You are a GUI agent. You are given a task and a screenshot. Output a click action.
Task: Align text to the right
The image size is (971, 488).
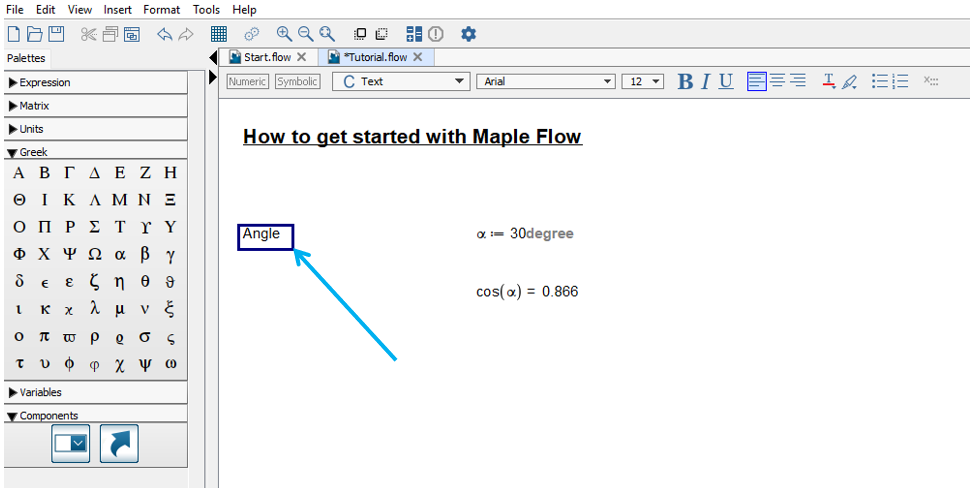tap(798, 81)
